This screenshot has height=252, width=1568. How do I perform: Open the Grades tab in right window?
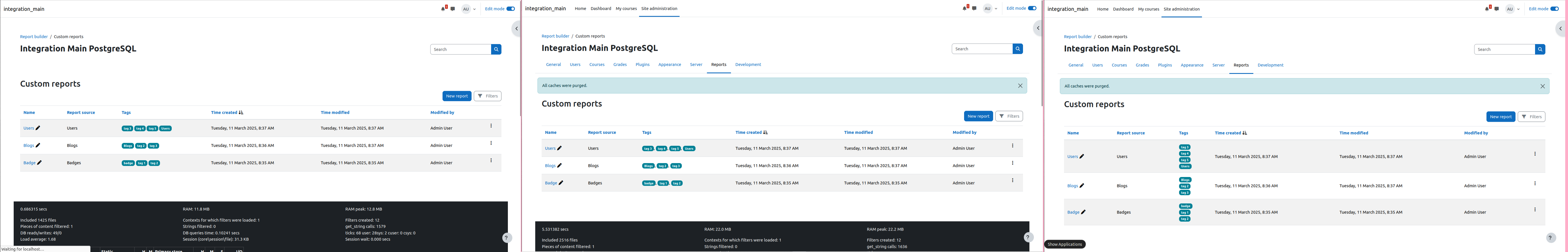point(1142,65)
